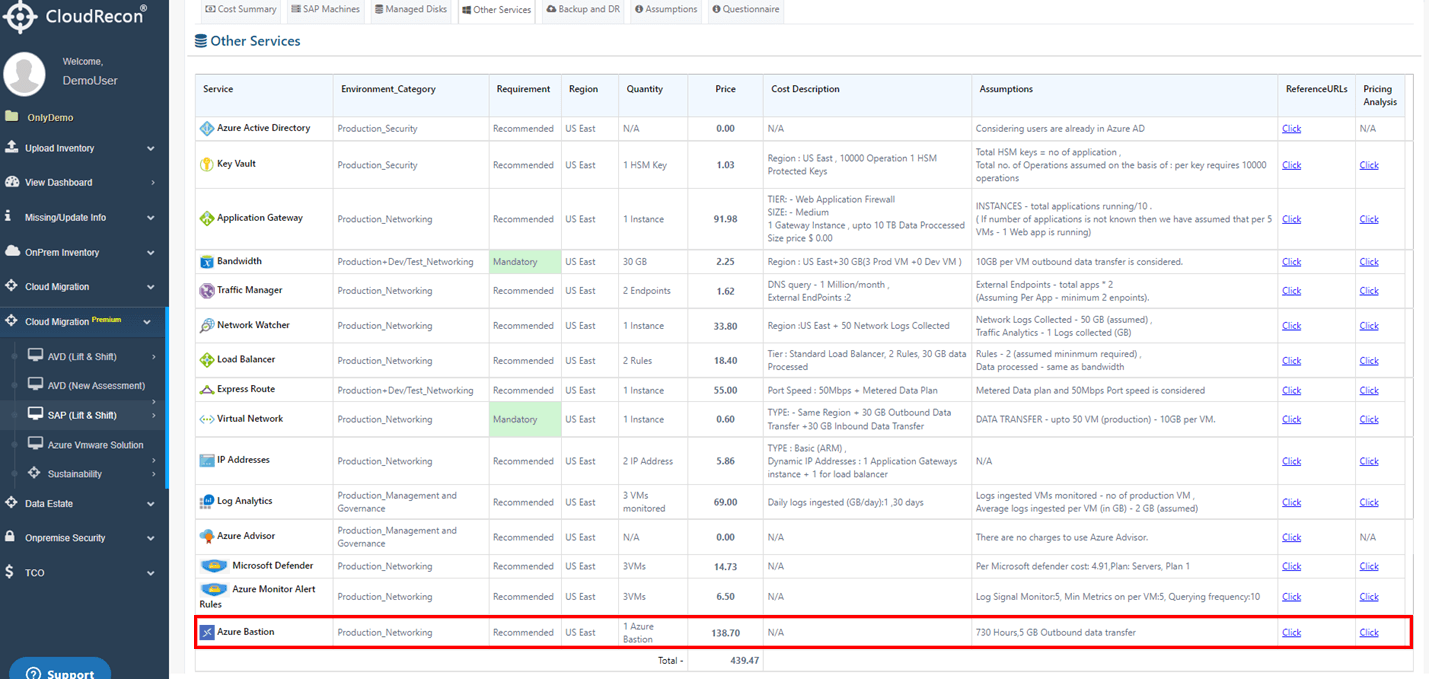
Task: Click the Support button
Action: coord(60,671)
